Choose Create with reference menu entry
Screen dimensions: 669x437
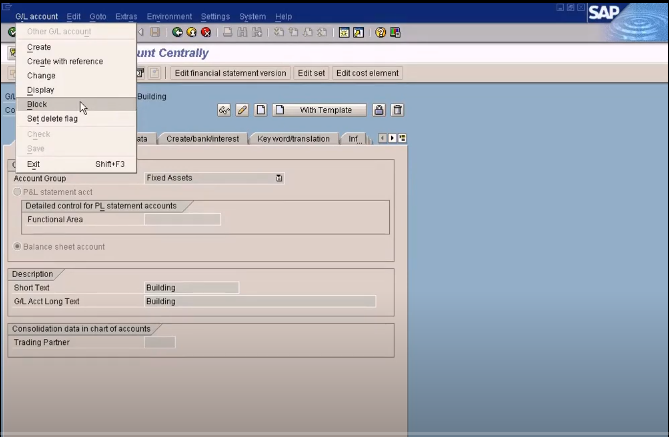pyautogui.click(x=76, y=61)
